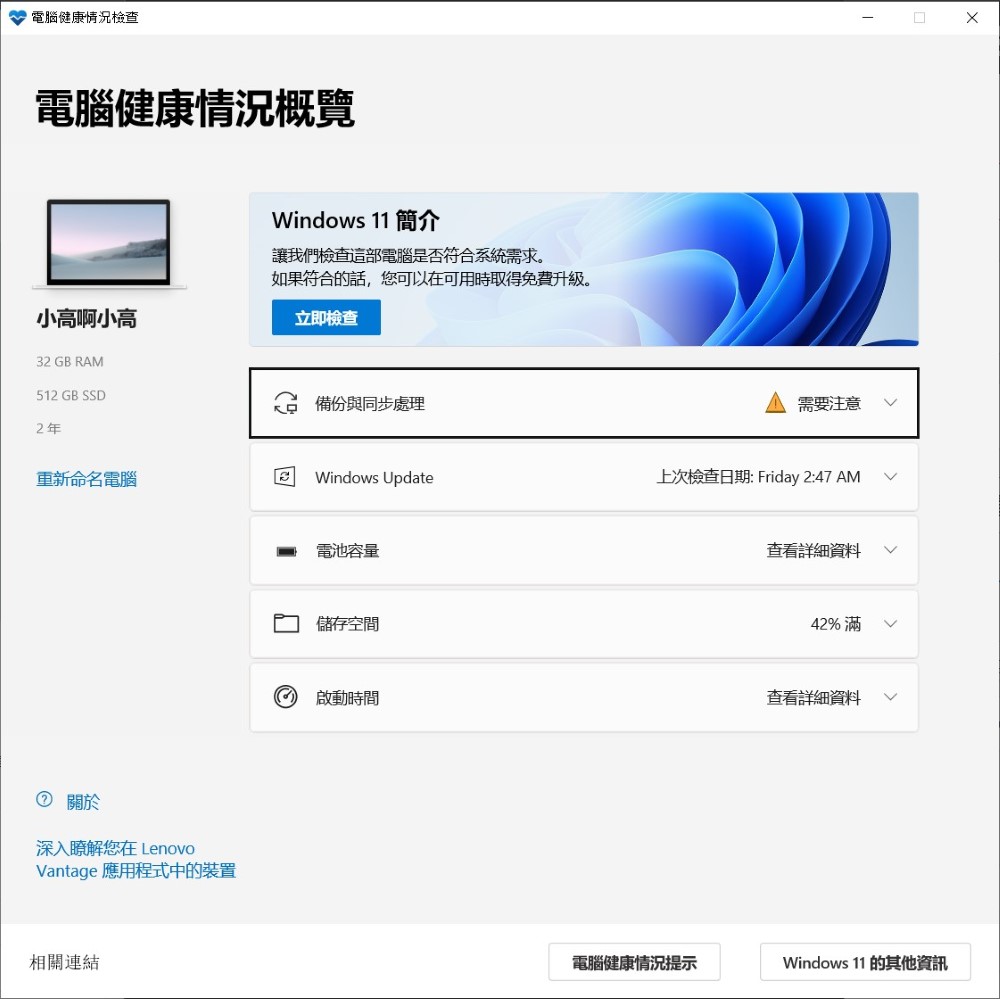Click the 儲存空間 label

pos(348,623)
